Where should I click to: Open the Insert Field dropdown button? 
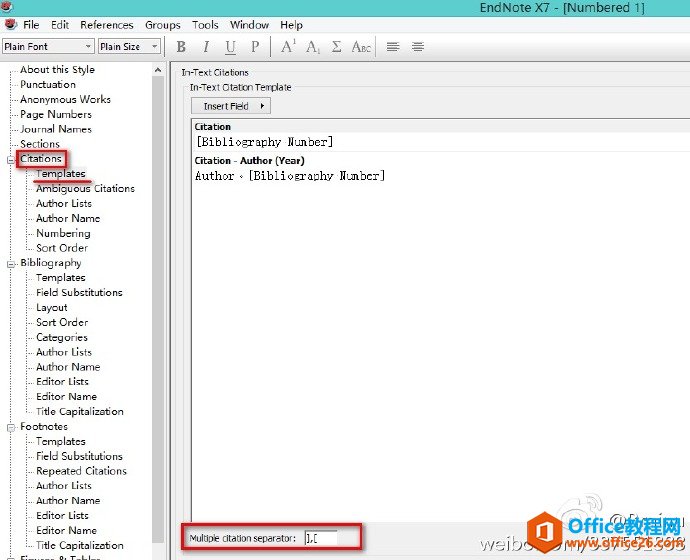(x=231, y=106)
